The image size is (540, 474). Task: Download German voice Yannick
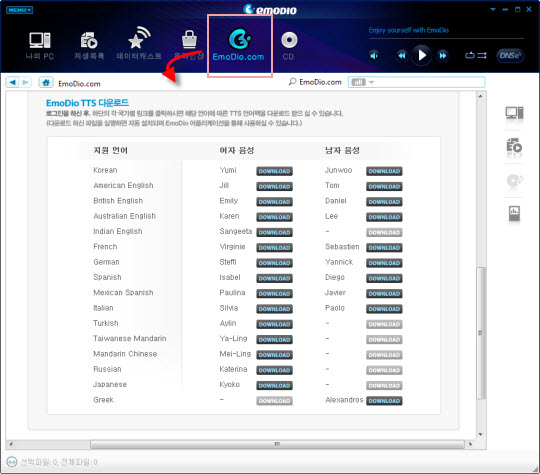pos(384,263)
